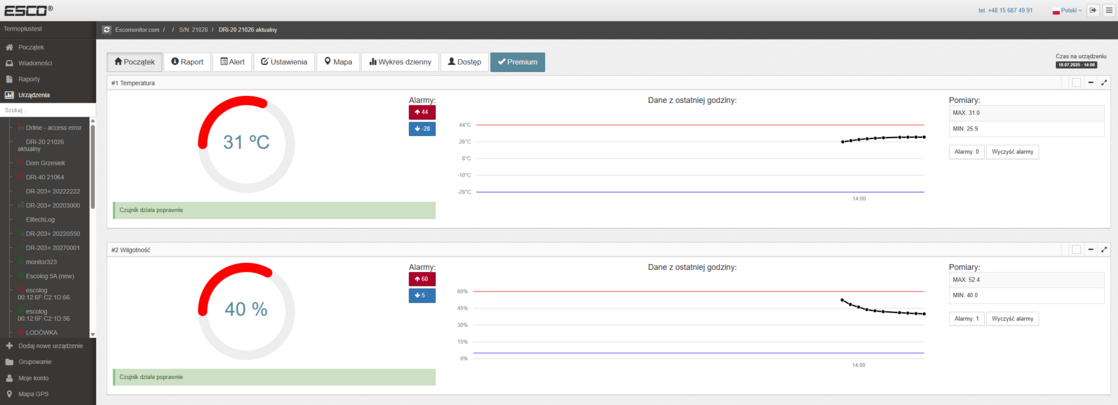Click the lower alarm 5 humidity badge
Screen dimensions: 1118x405
pyautogui.click(x=422, y=295)
